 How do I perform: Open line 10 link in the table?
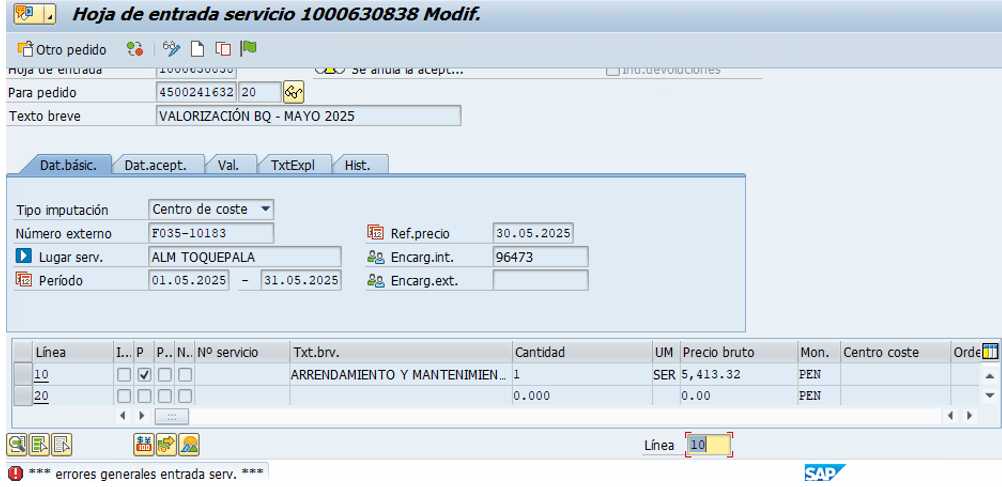tap(42, 374)
